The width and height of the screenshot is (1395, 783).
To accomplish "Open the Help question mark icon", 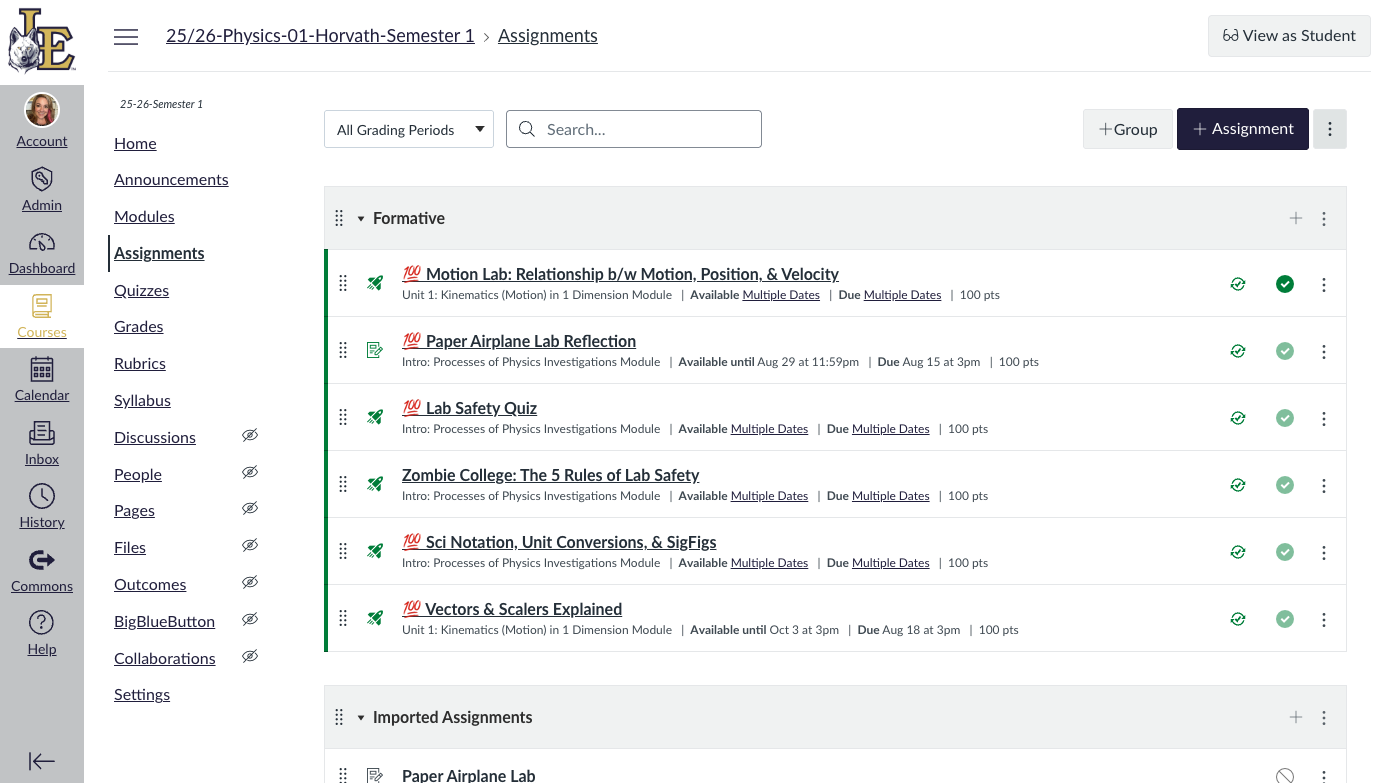I will tap(42, 623).
